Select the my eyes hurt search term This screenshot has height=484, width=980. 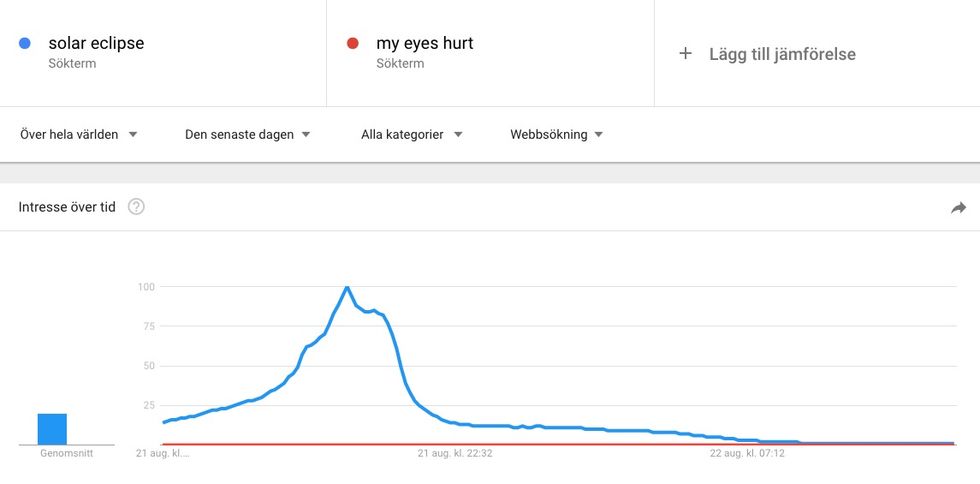click(424, 43)
